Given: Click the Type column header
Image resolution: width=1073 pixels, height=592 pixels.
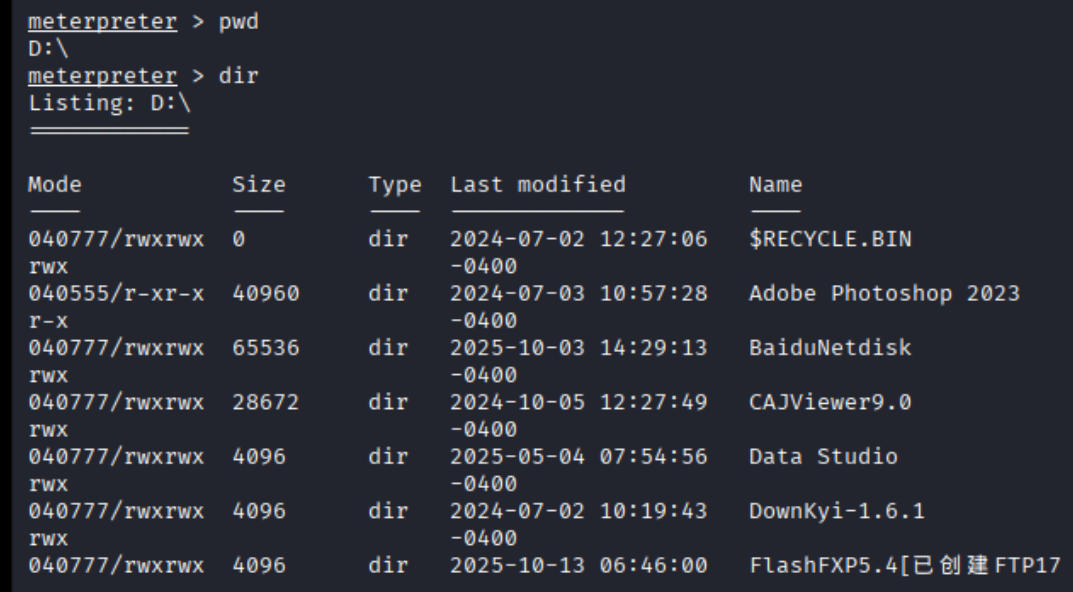Looking at the screenshot, I should [x=394, y=184].
